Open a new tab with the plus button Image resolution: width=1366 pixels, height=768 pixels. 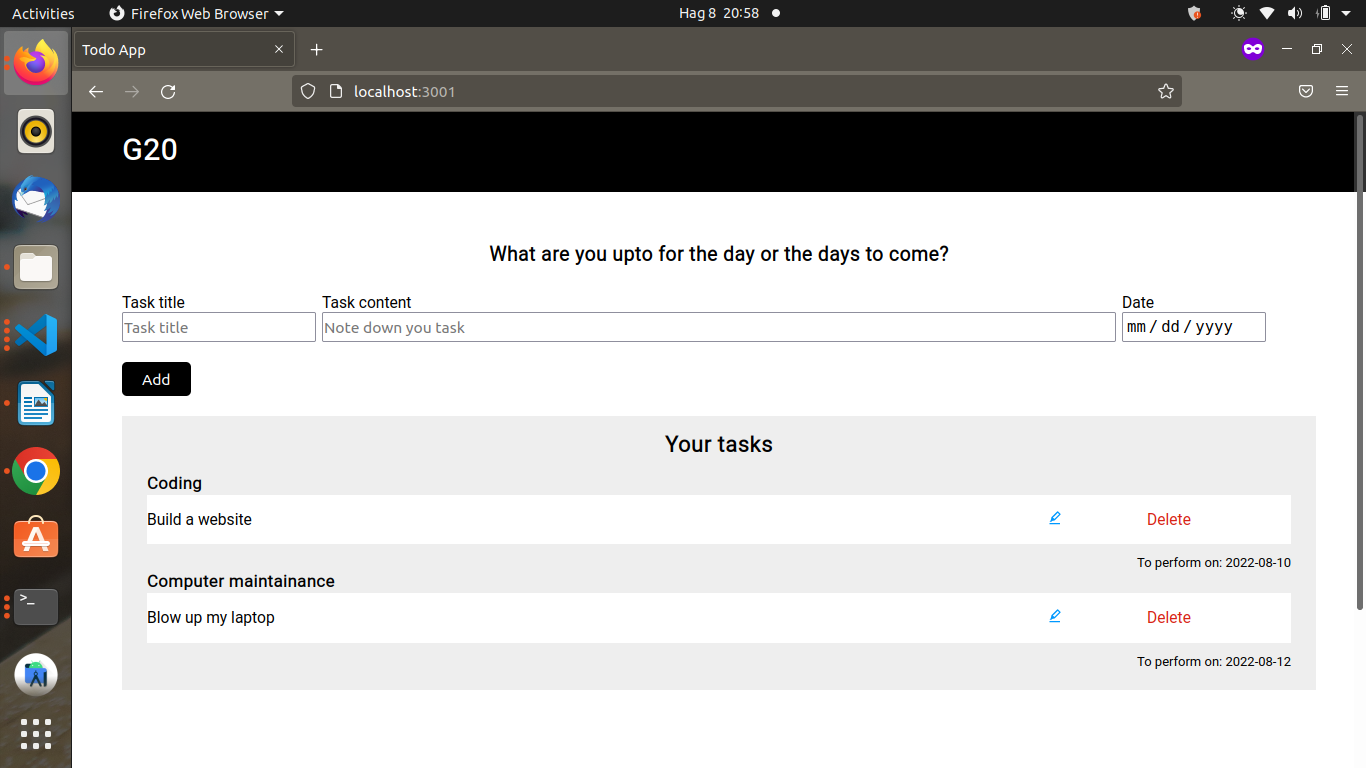(x=316, y=50)
